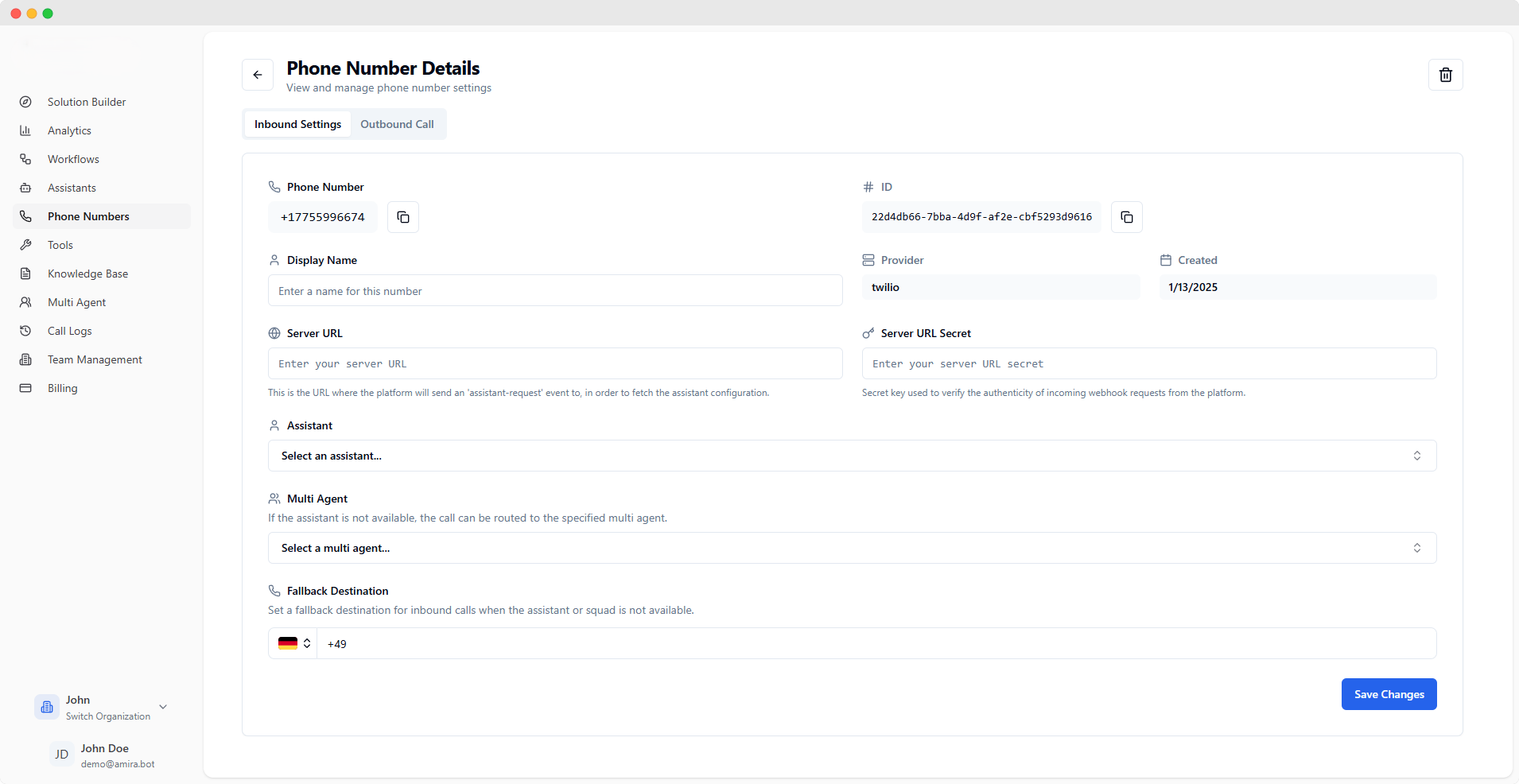Open the Assistants section

(71, 188)
